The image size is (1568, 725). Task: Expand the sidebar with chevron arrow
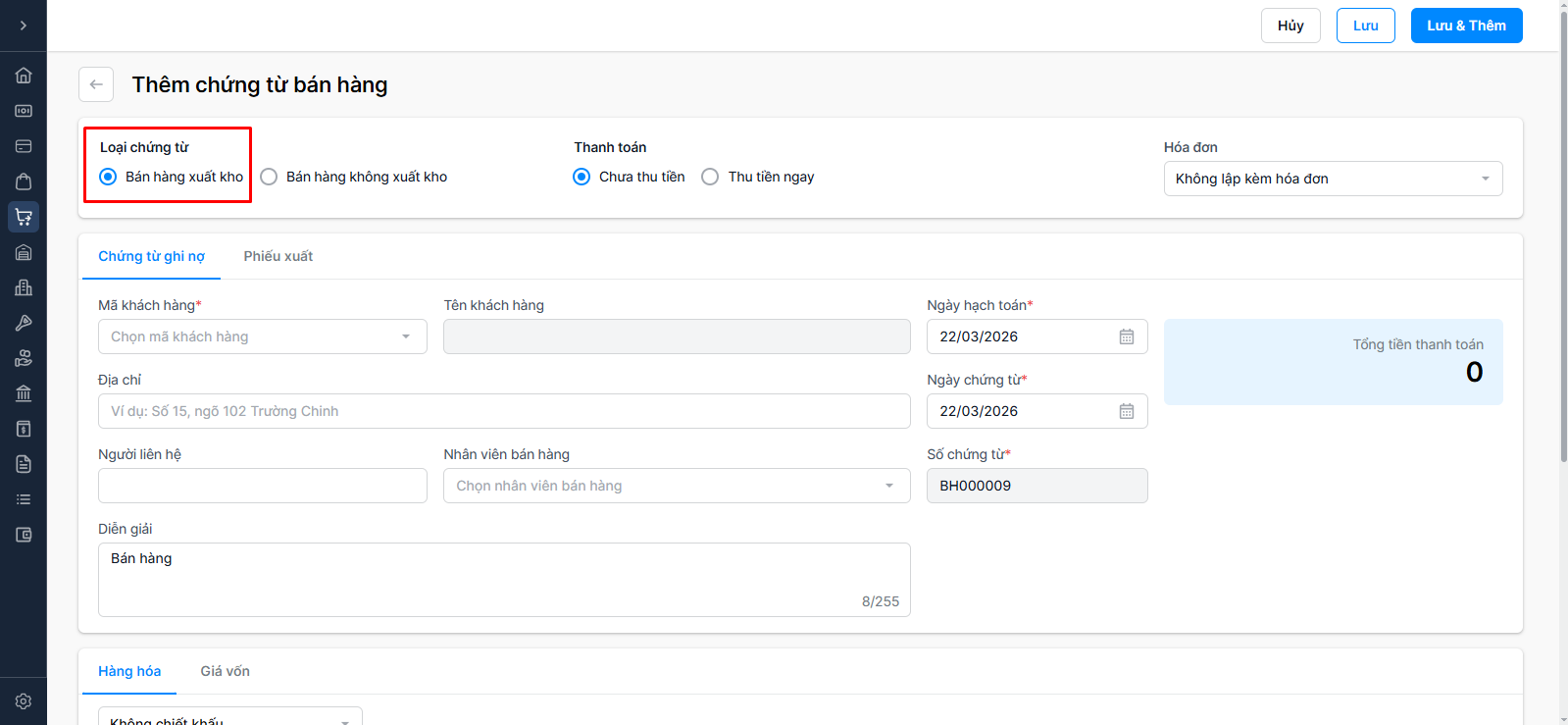pyautogui.click(x=24, y=26)
